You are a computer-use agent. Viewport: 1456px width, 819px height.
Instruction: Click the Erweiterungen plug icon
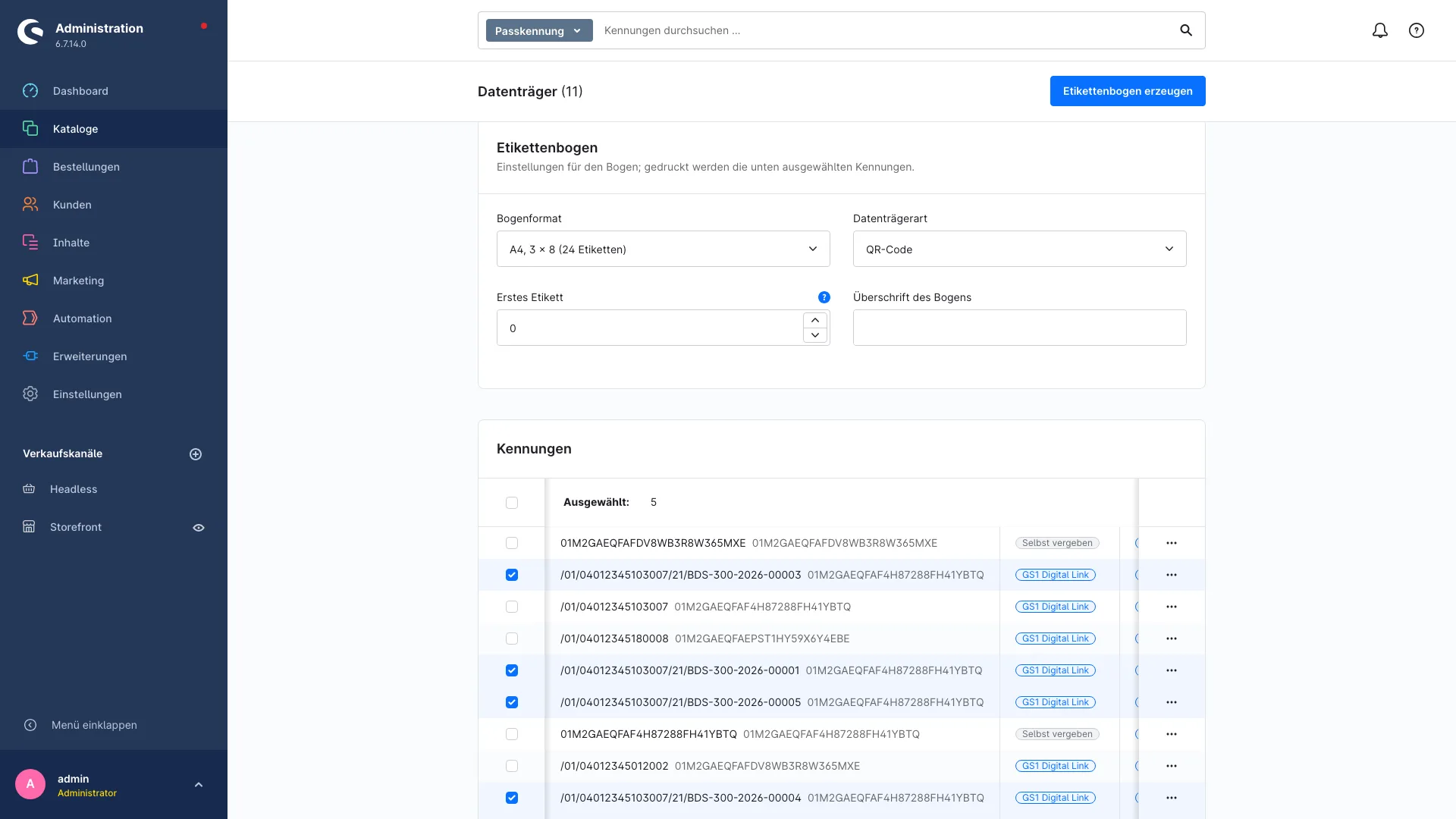point(30,356)
